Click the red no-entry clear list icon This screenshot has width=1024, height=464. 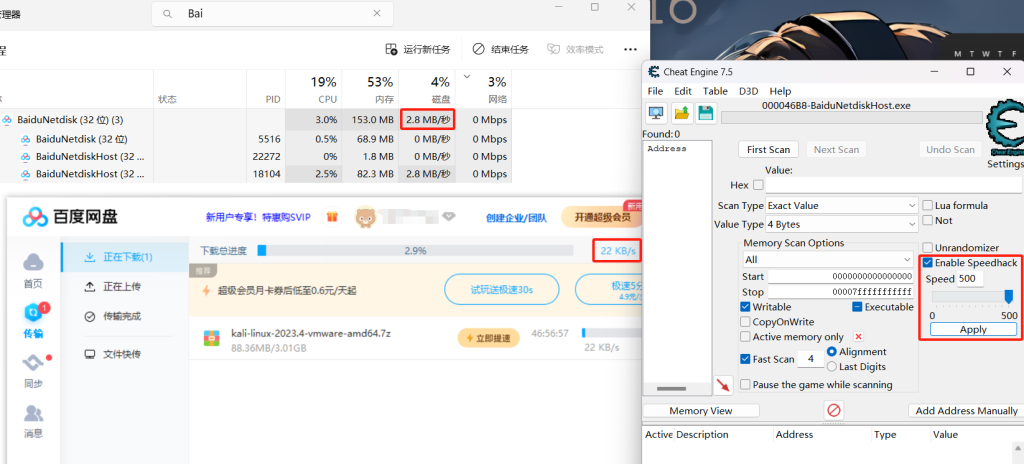click(x=833, y=410)
